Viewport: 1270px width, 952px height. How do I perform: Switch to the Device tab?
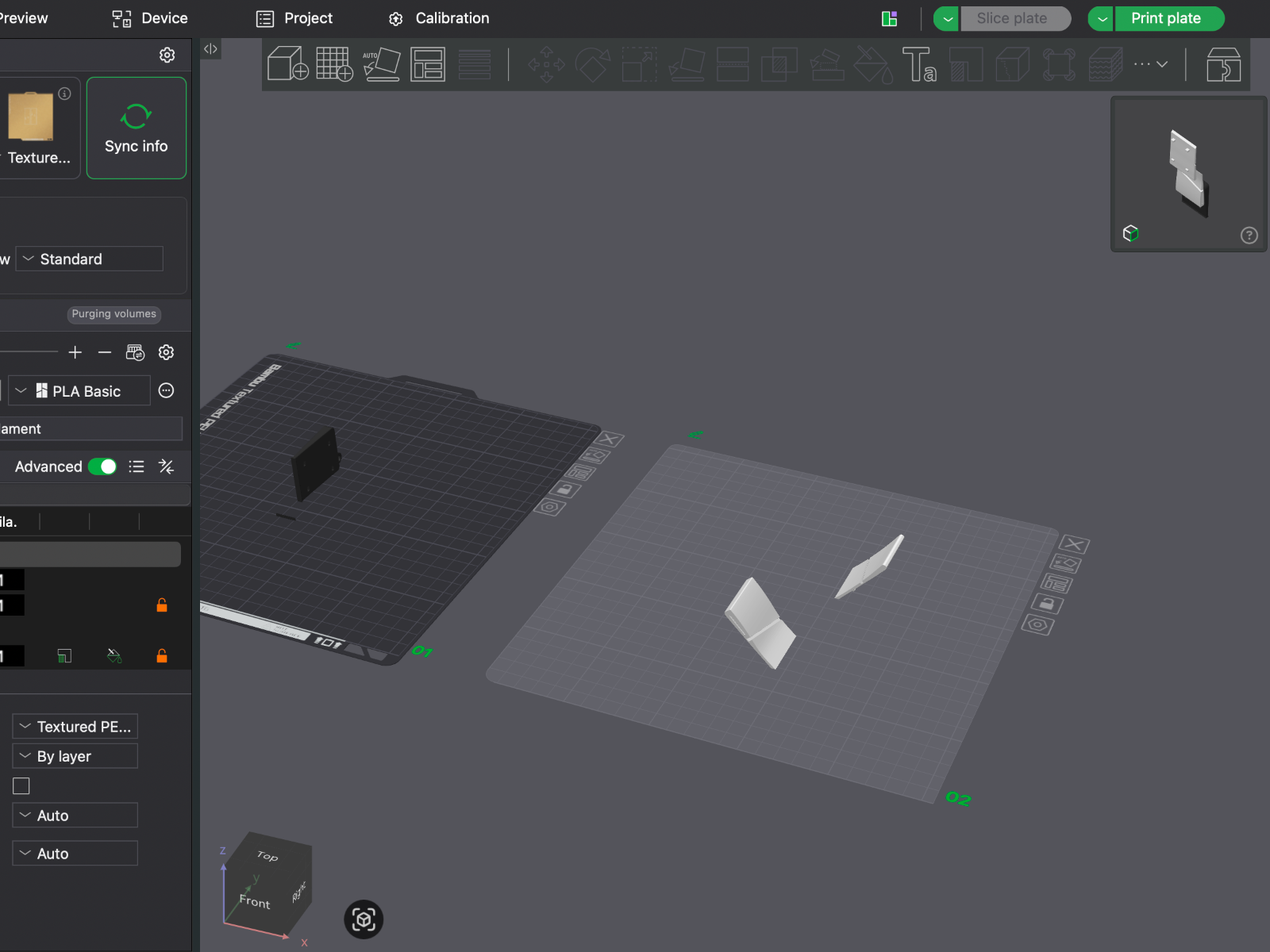tap(150, 18)
